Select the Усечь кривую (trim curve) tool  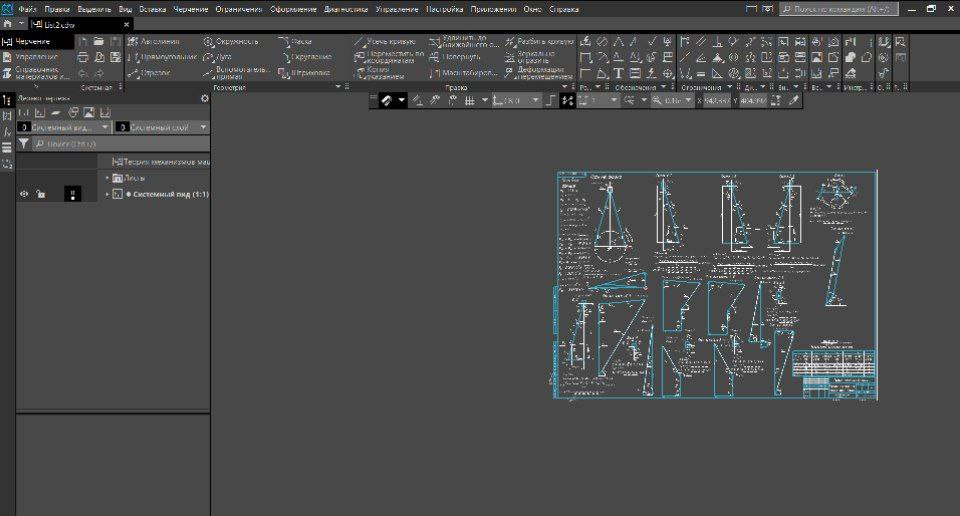point(387,42)
